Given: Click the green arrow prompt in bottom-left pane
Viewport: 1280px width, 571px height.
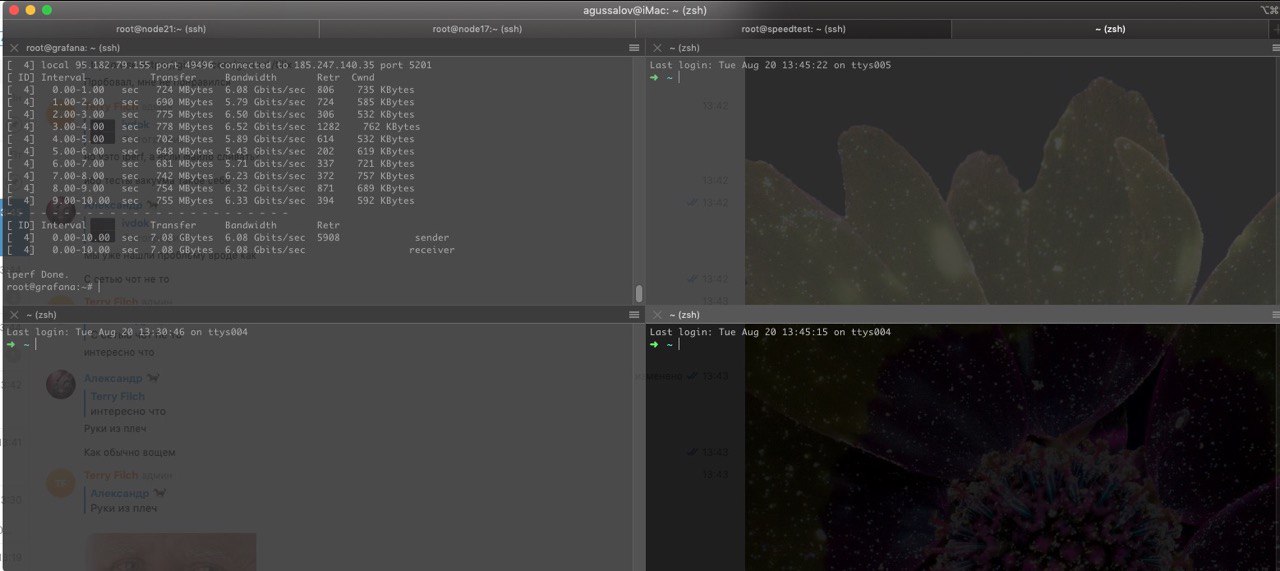Looking at the screenshot, I should click(x=11, y=344).
